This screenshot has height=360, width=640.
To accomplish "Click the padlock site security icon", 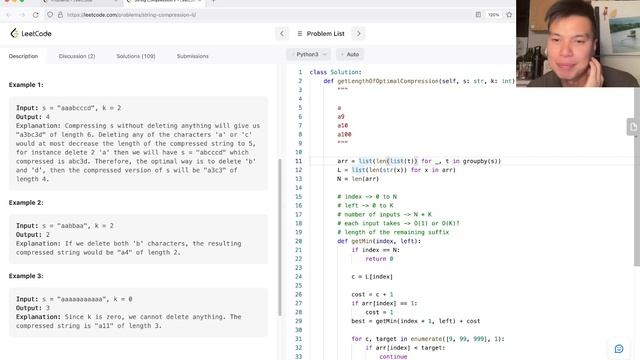I will (60, 15).
